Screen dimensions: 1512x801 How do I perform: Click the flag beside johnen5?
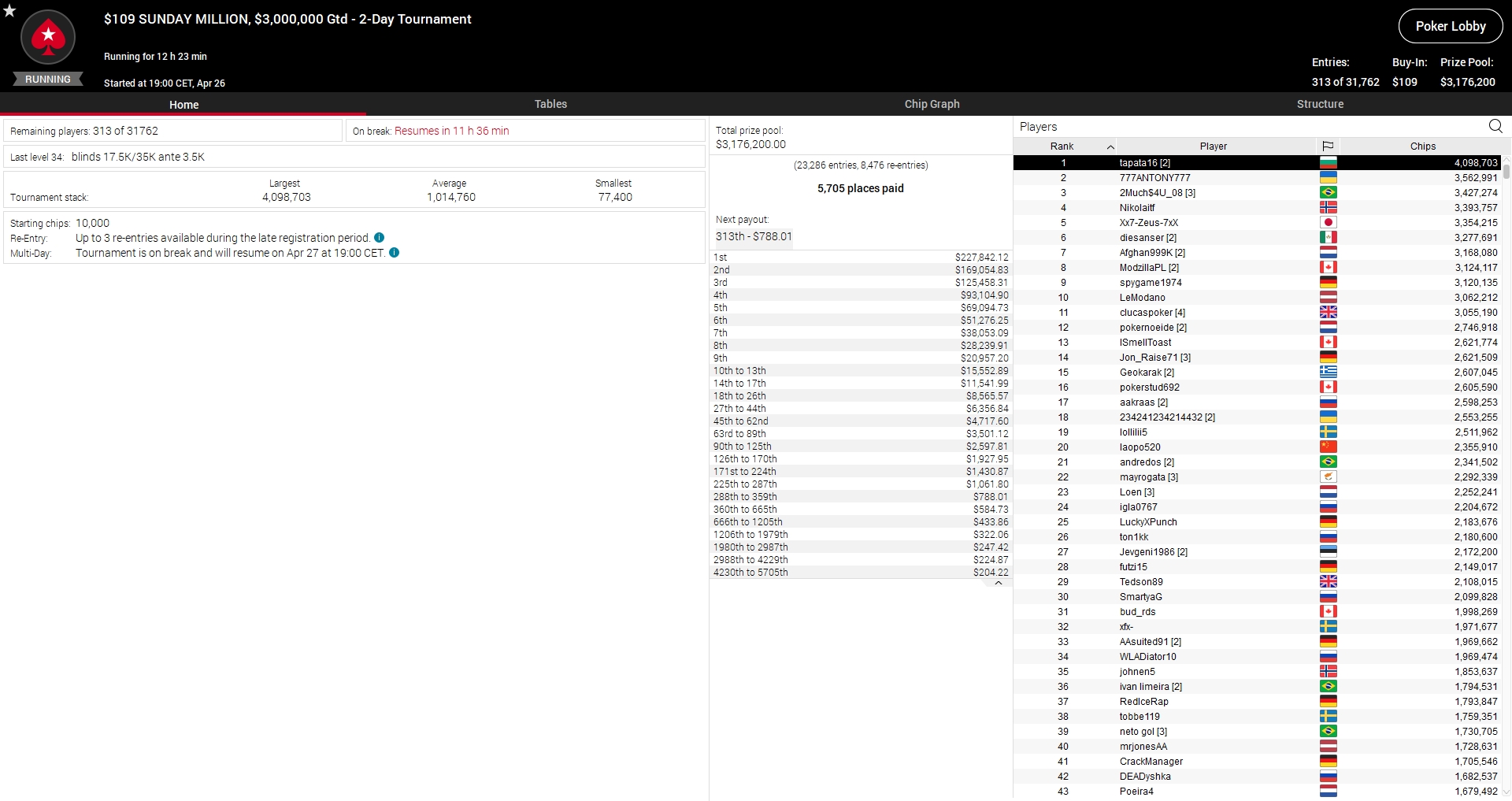1329,672
